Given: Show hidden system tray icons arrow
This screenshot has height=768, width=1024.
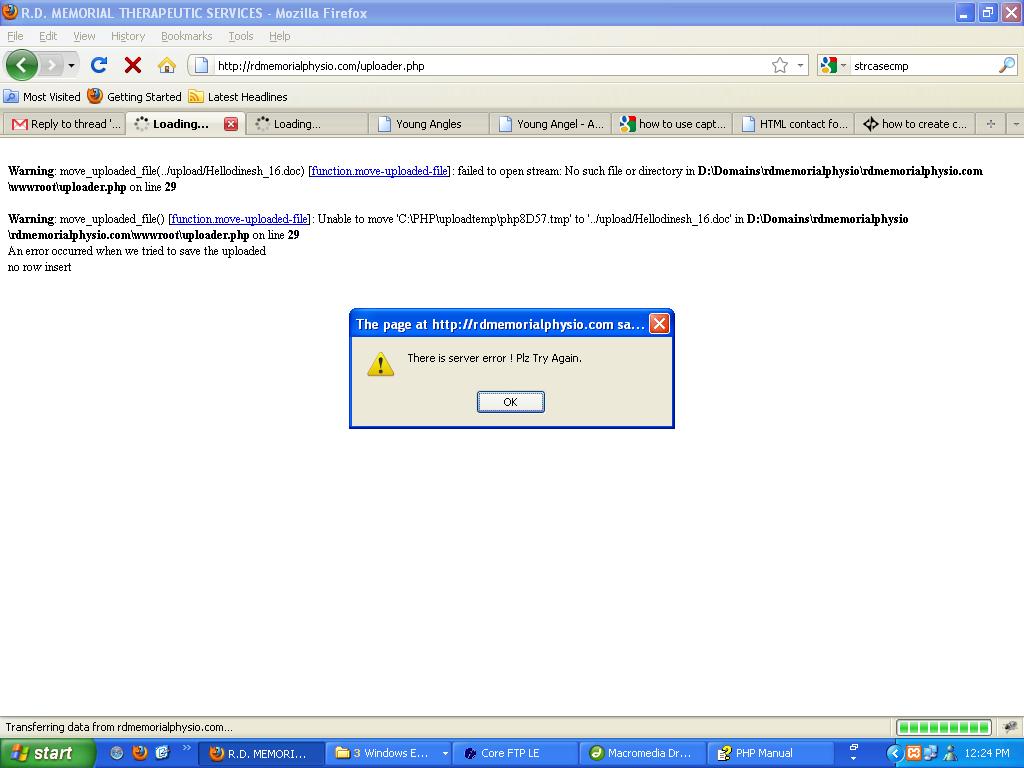Looking at the screenshot, I should (894, 754).
